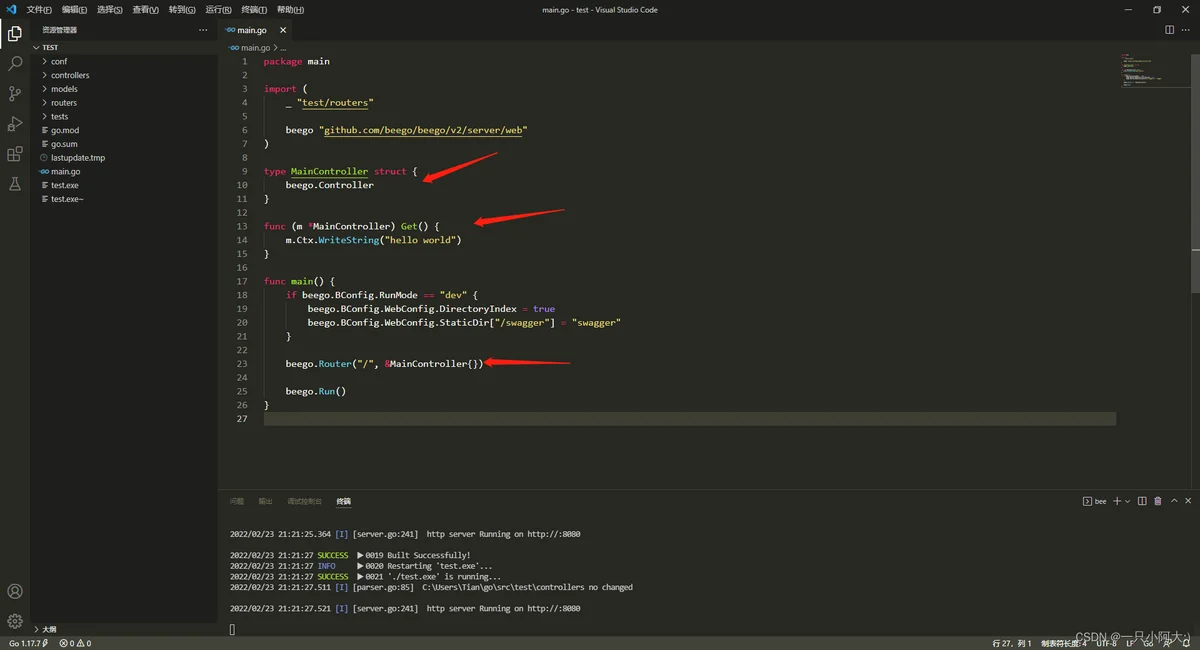This screenshot has width=1200, height=650.
Task: Change LF end of line sequence
Action: pyautogui.click(x=1131, y=643)
